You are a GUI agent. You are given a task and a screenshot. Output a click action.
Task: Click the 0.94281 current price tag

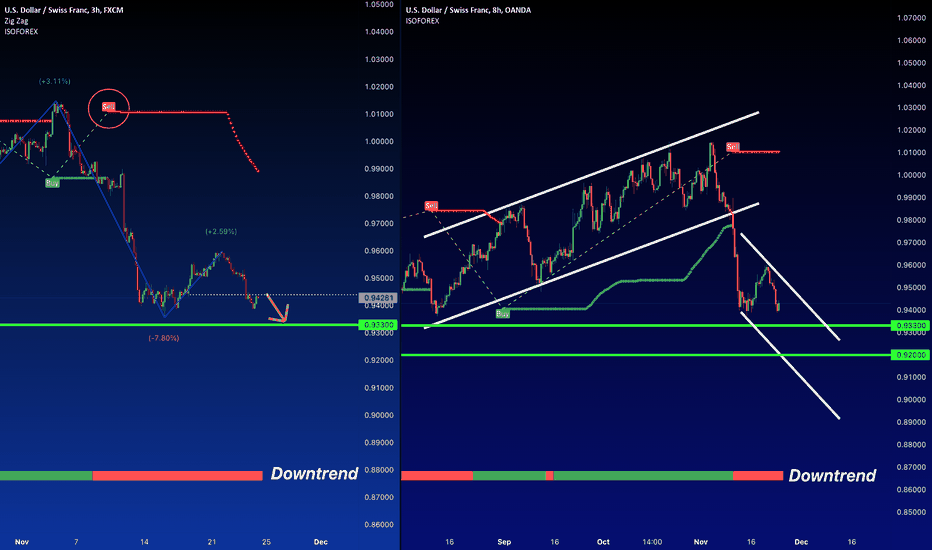pyautogui.click(x=378, y=297)
